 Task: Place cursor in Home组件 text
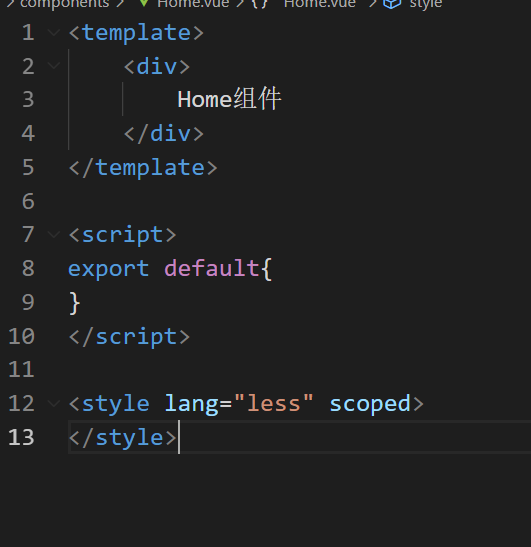(x=229, y=99)
